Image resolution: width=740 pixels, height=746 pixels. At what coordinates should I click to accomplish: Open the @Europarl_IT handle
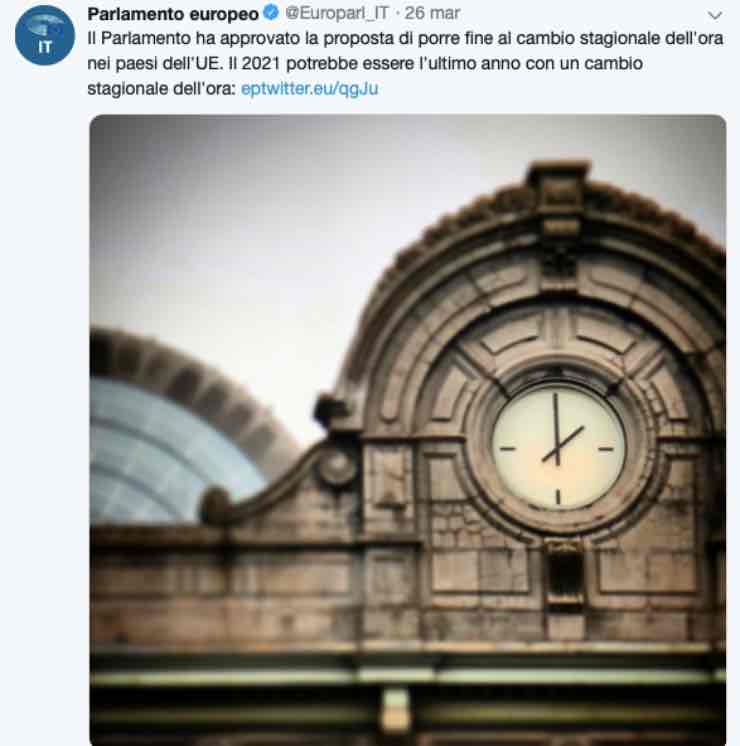coord(337,13)
